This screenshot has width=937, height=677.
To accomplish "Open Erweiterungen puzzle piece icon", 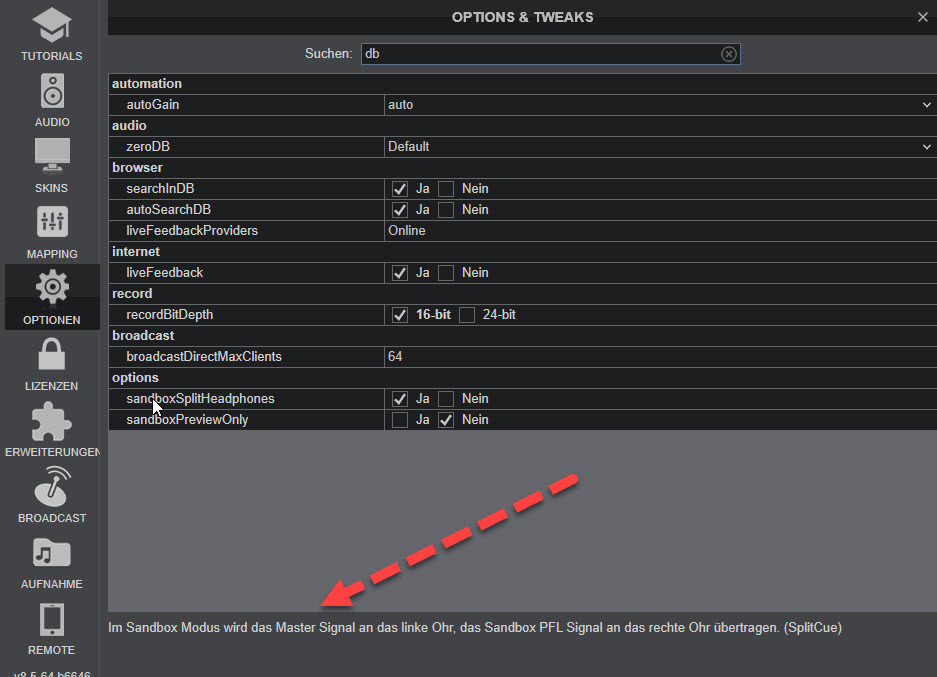I will [52, 421].
